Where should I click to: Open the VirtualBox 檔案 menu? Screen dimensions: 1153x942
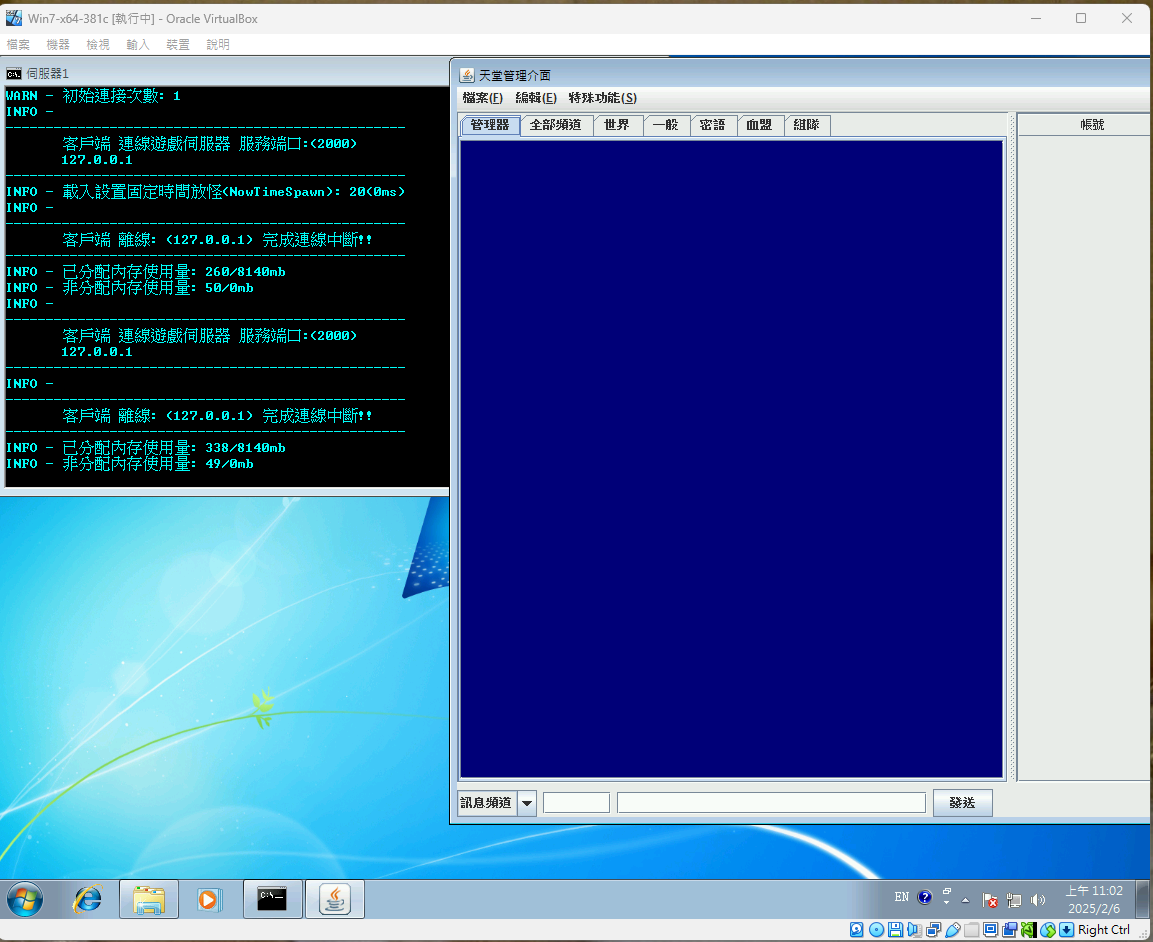[18, 45]
